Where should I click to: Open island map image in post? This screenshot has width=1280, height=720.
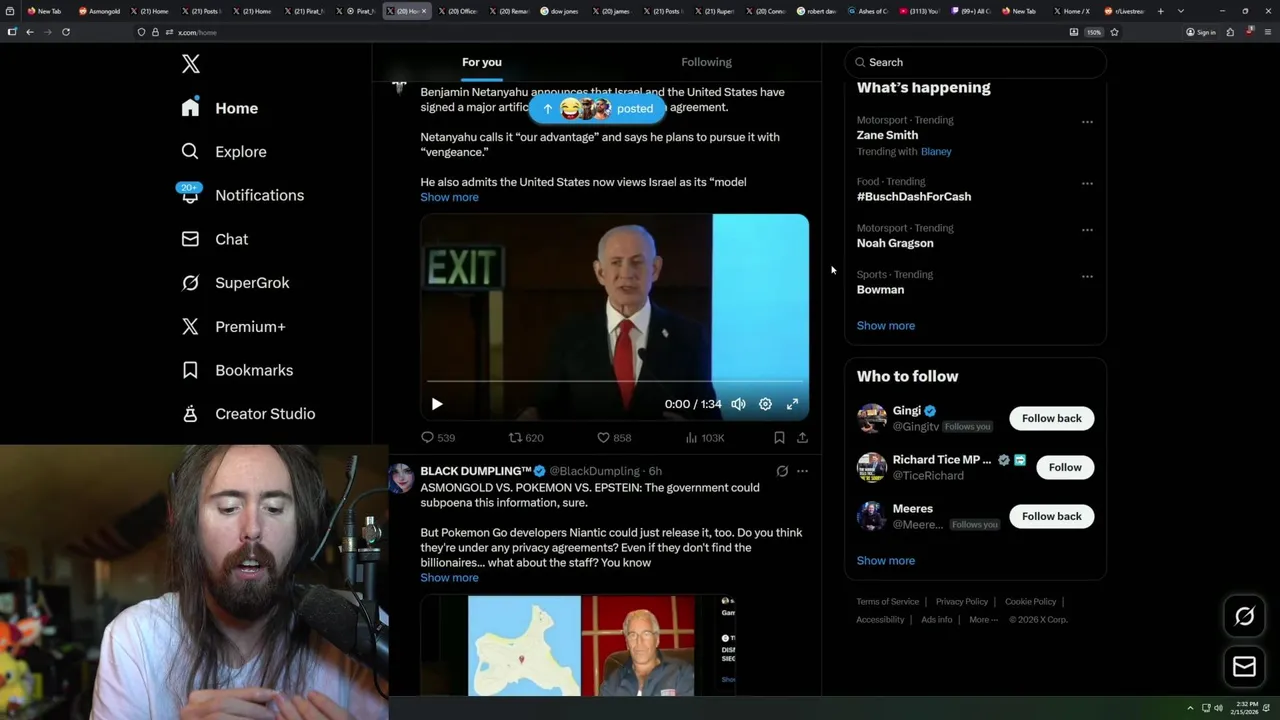click(x=524, y=645)
